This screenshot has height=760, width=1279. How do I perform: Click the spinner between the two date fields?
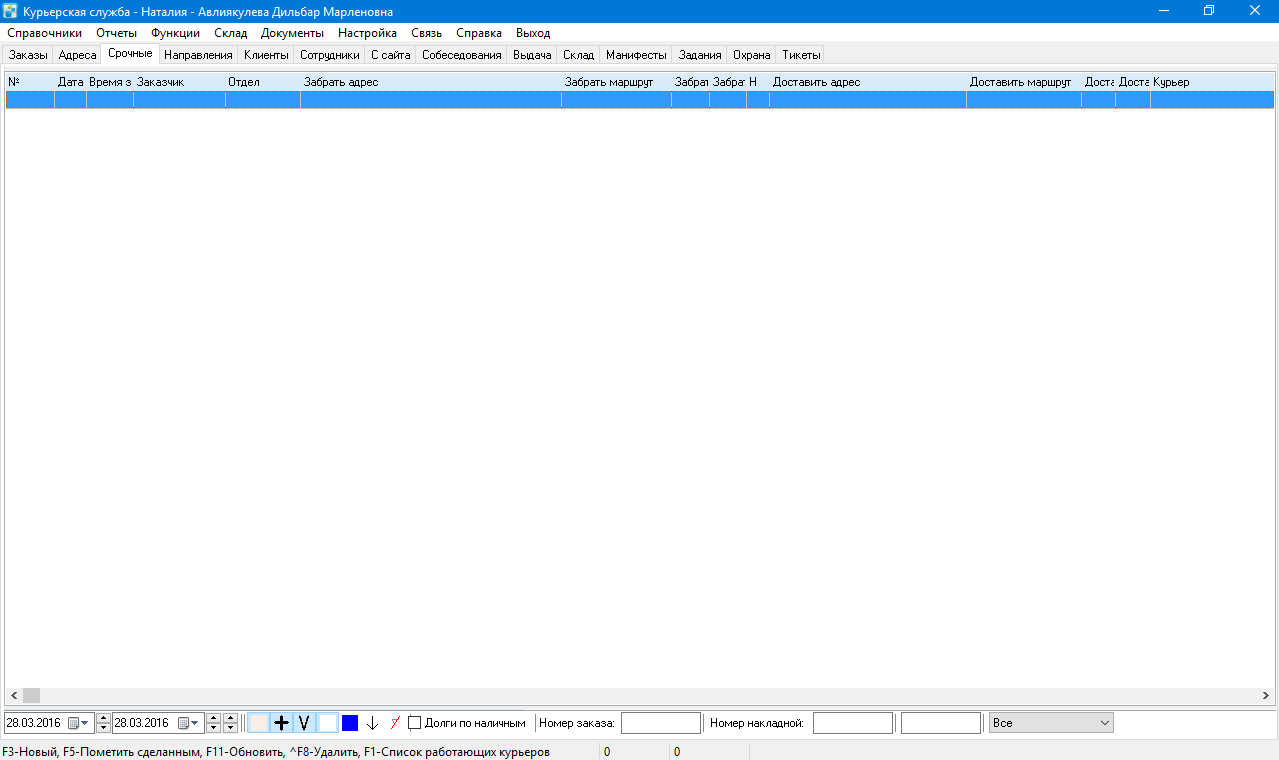pyautogui.click(x=103, y=723)
